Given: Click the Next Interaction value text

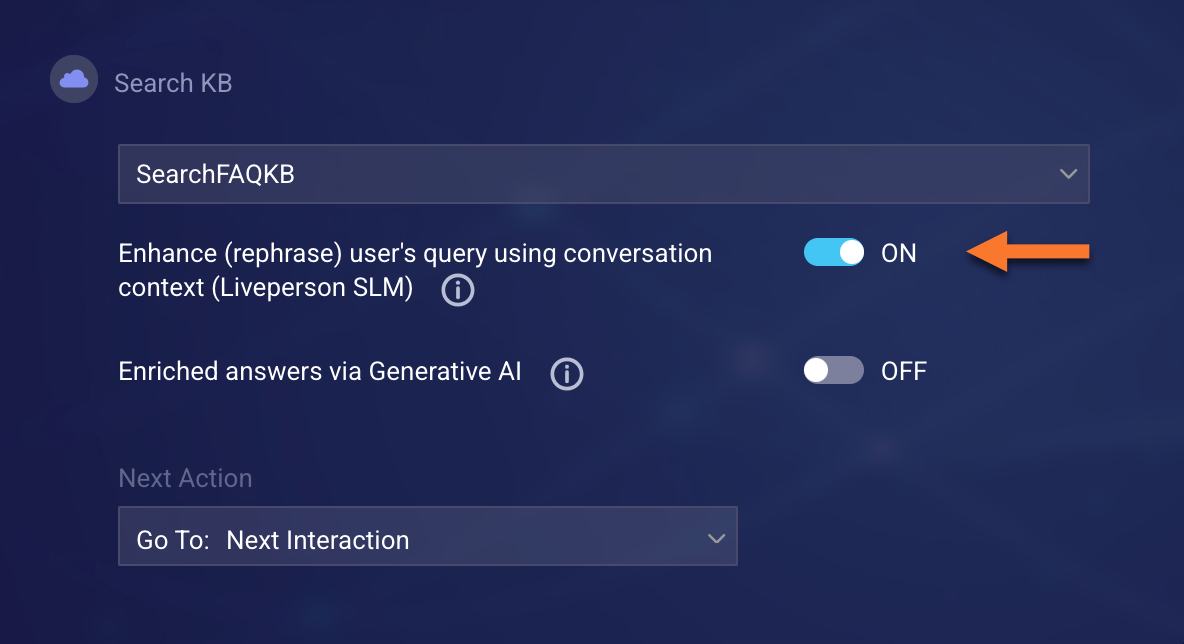Looking at the screenshot, I should coord(318,540).
